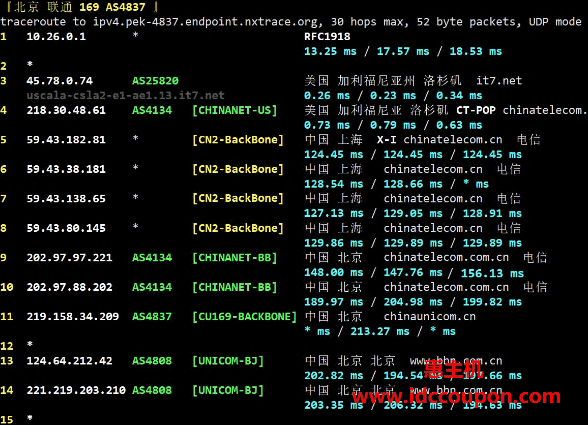588x425 pixels.
Task: Click hop number 12
Action: (x=7, y=346)
